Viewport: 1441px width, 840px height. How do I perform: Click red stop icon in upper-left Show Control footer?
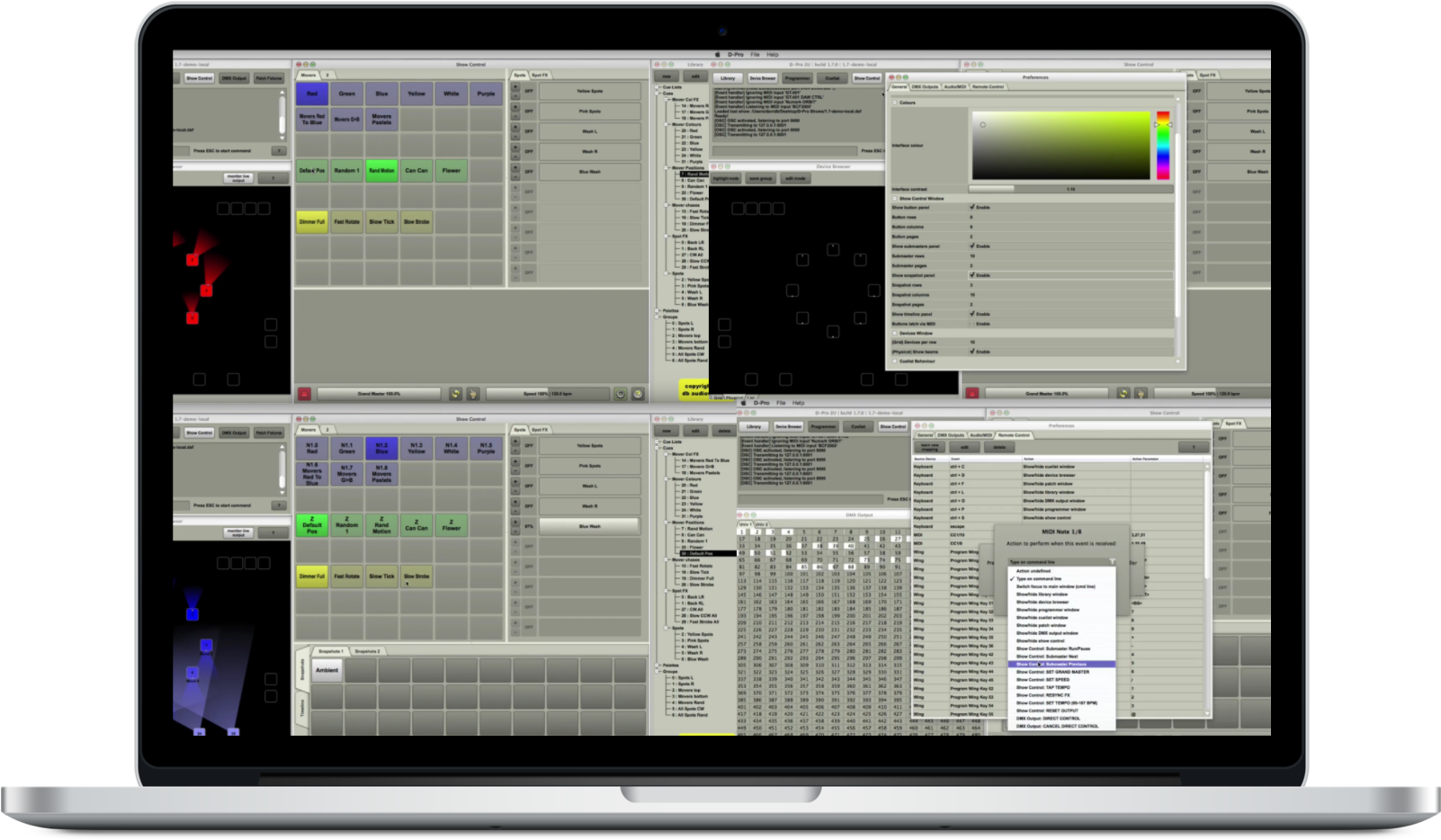pos(305,394)
